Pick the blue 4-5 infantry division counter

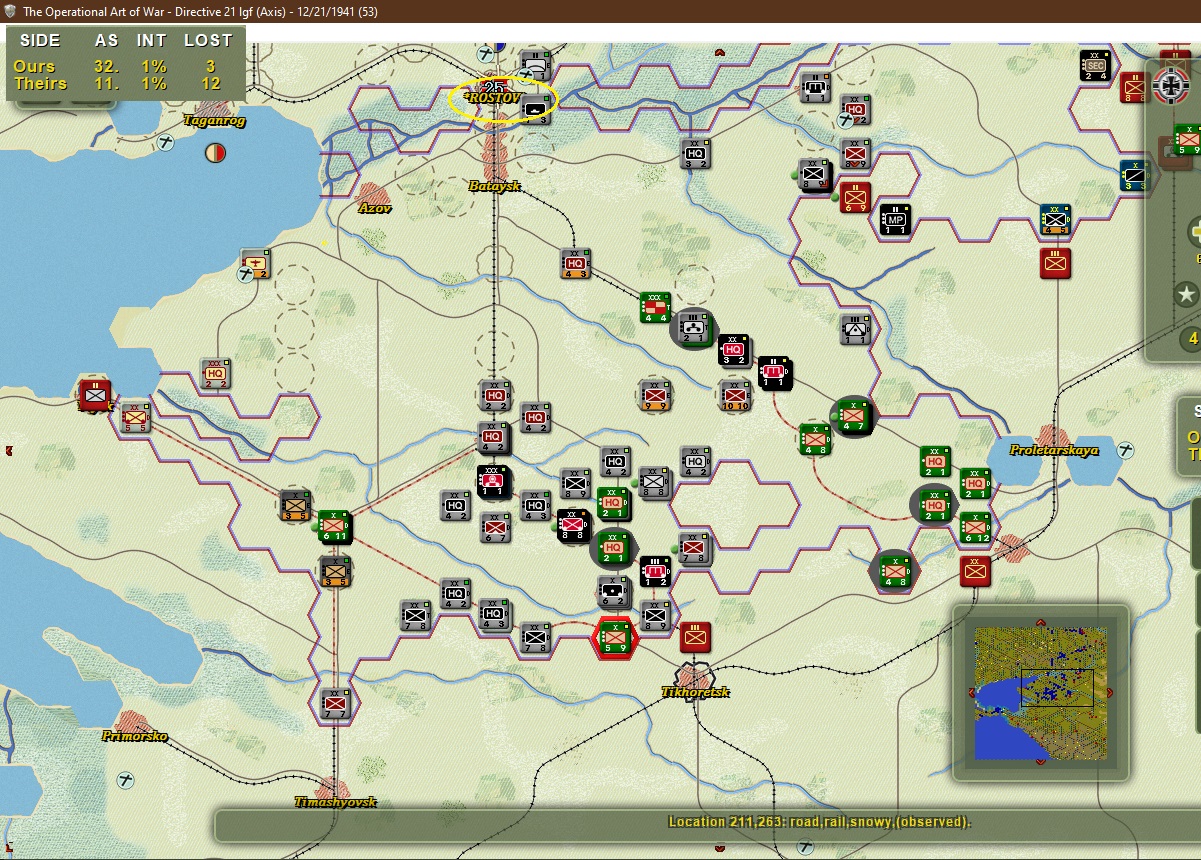[x=1055, y=219]
